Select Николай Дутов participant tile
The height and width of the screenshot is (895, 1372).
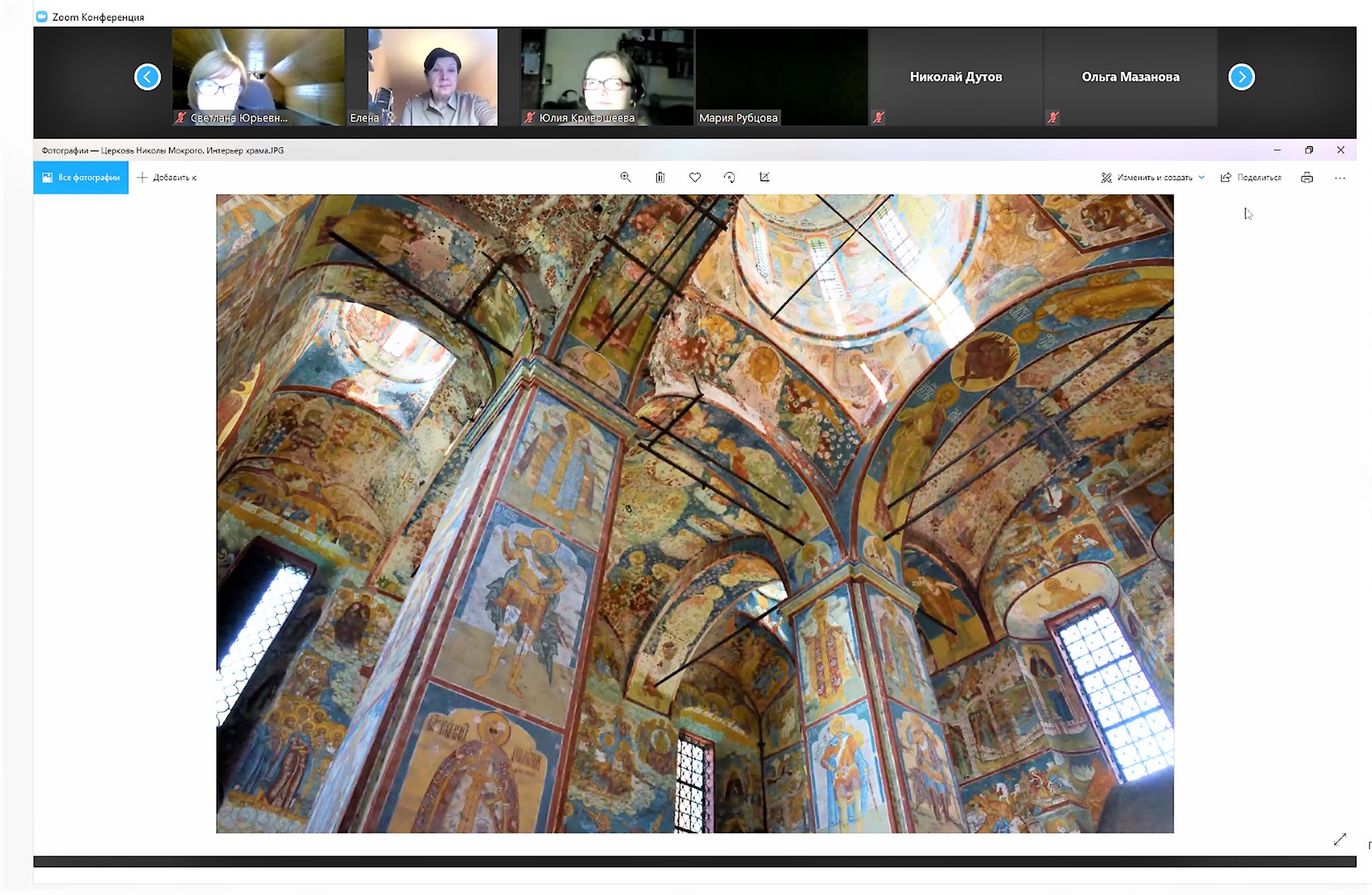click(956, 76)
